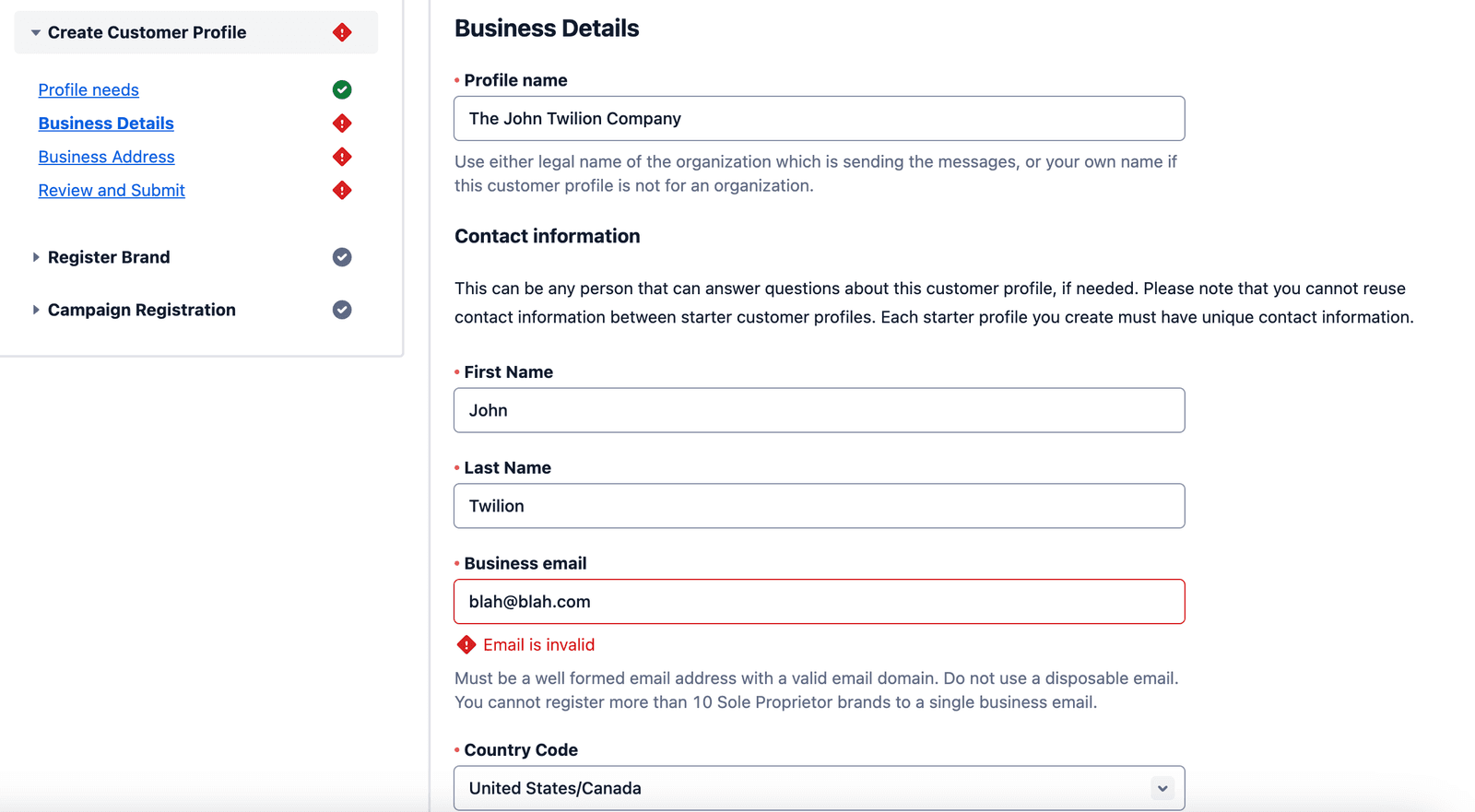Click inside the Business email field

tap(819, 601)
